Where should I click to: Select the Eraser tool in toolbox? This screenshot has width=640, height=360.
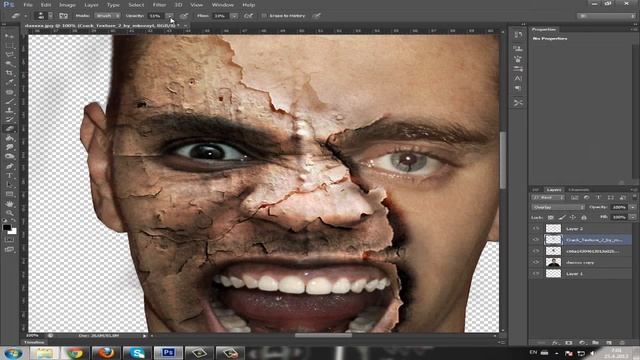pyautogui.click(x=9, y=129)
